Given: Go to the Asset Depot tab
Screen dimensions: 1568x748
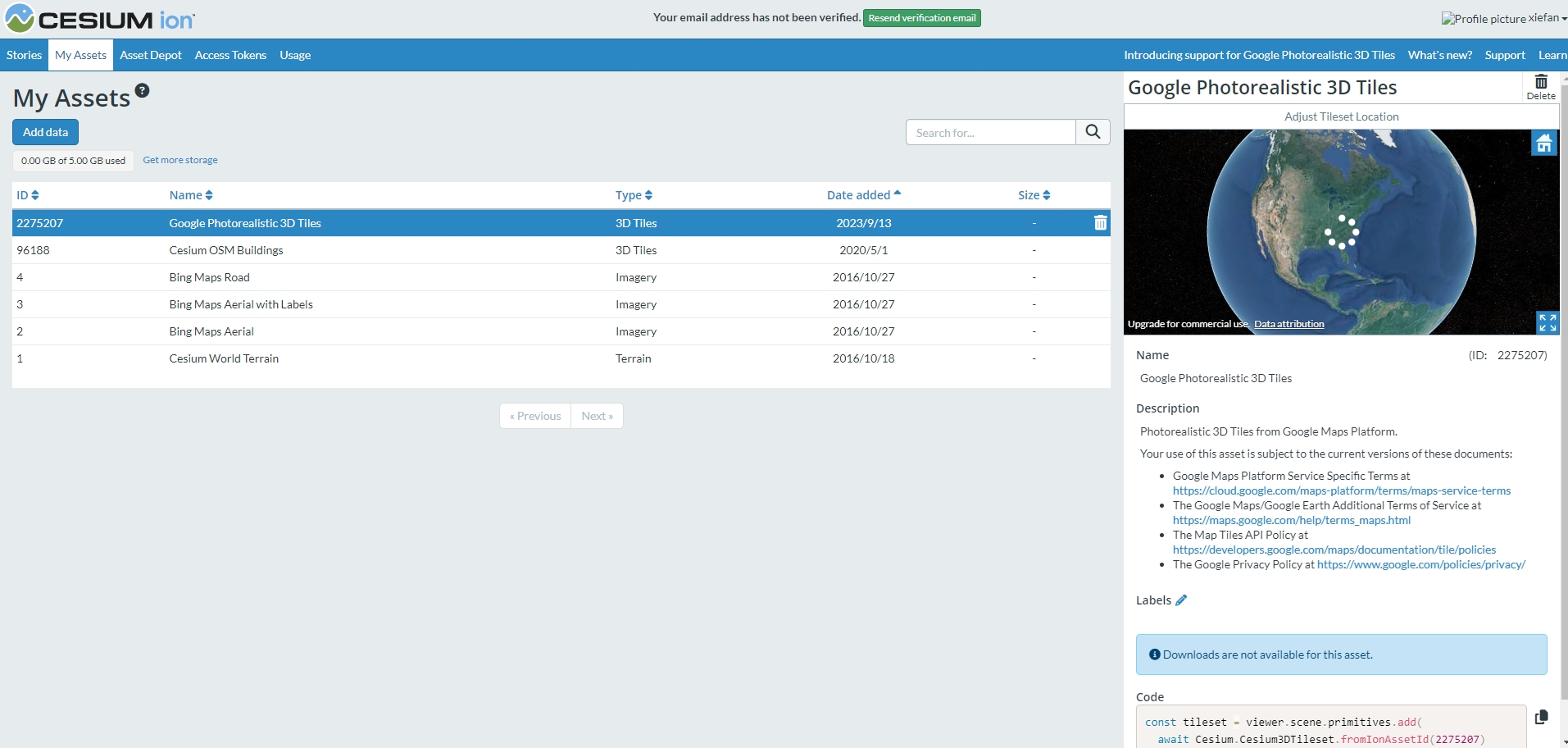Looking at the screenshot, I should [x=151, y=55].
